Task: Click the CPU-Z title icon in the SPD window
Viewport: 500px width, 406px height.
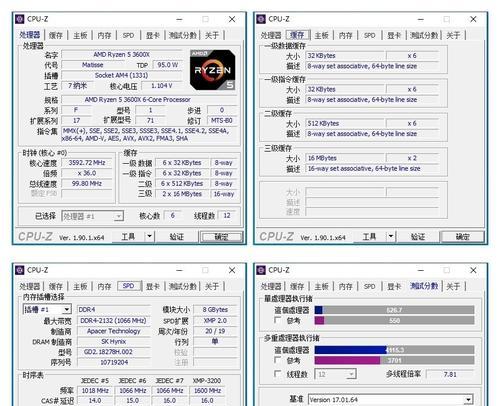Action: pos(20,270)
